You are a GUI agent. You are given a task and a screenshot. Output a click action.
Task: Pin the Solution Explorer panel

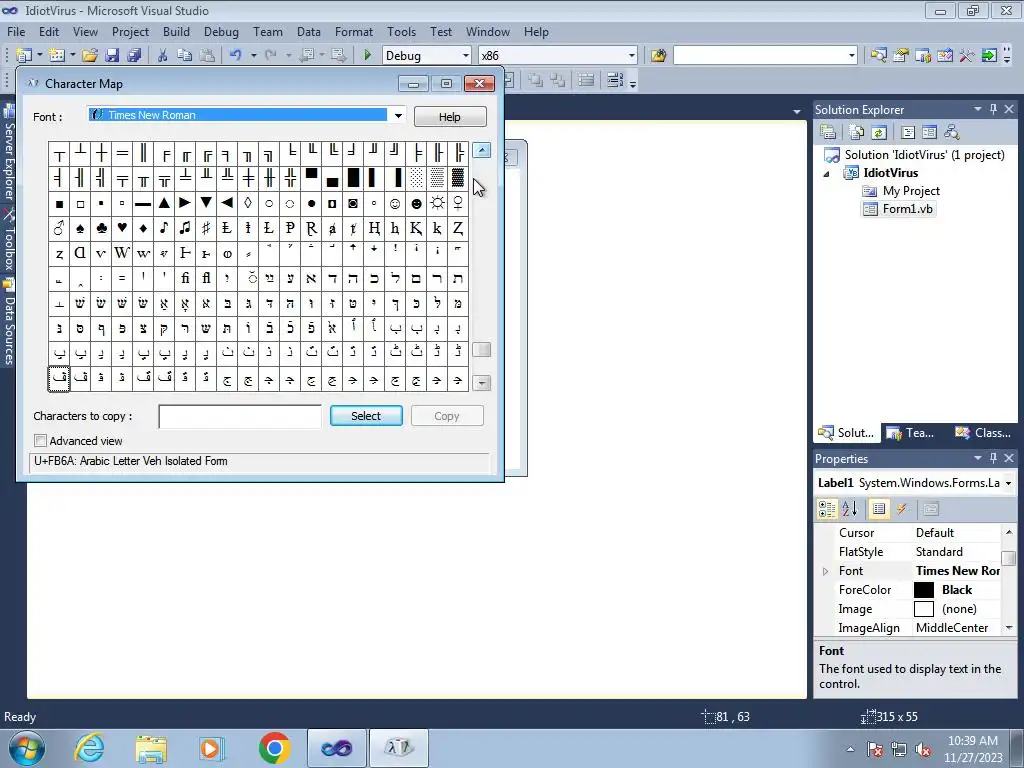pos(993,109)
